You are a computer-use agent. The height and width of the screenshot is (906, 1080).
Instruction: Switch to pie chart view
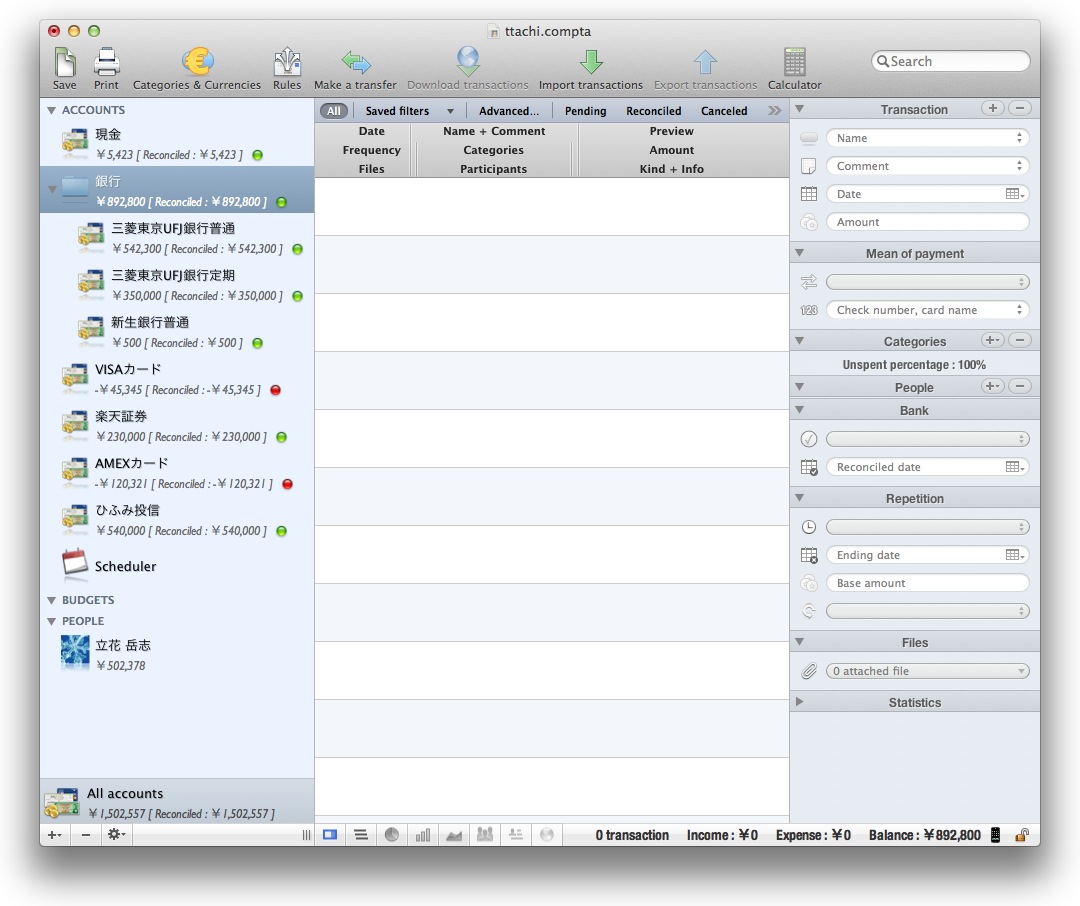point(392,835)
